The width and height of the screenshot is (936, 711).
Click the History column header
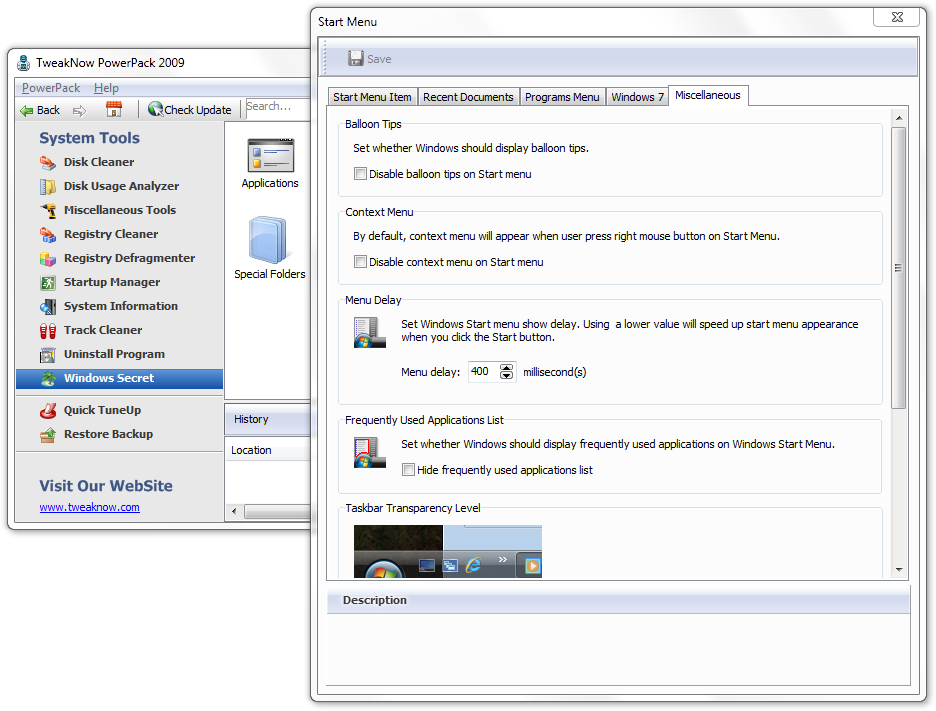pos(267,419)
